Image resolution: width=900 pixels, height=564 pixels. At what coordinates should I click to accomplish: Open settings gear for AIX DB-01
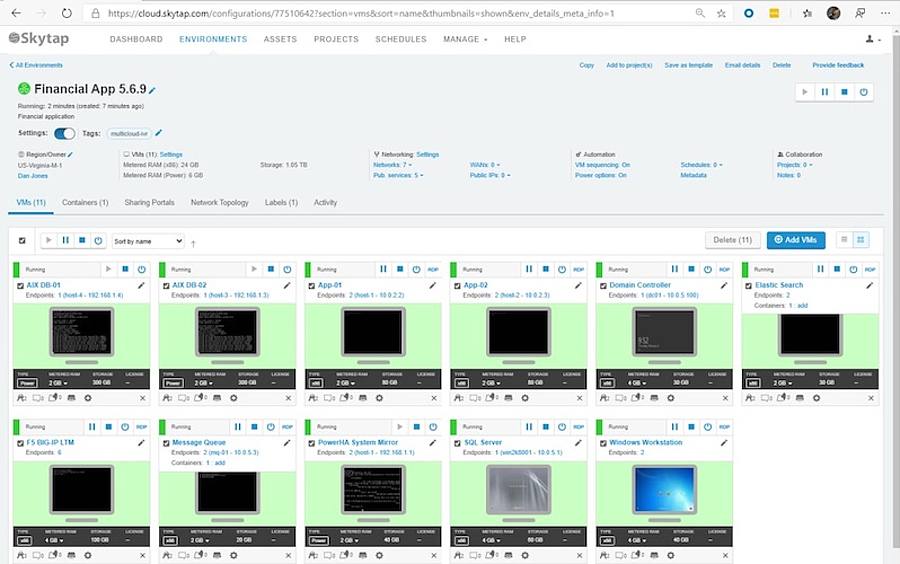pyautogui.click(x=88, y=398)
